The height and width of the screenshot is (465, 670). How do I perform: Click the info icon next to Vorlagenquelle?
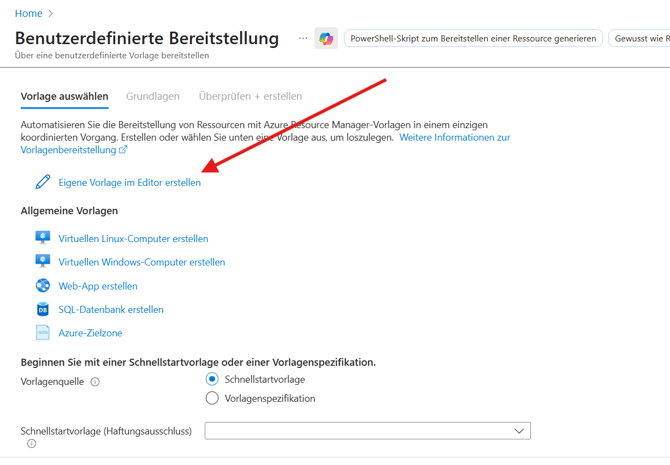click(95, 382)
